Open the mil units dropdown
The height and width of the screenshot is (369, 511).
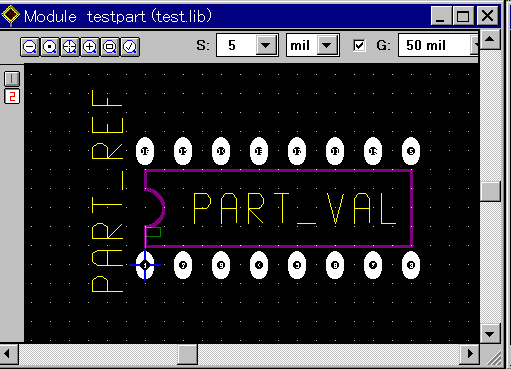[x=327, y=45]
